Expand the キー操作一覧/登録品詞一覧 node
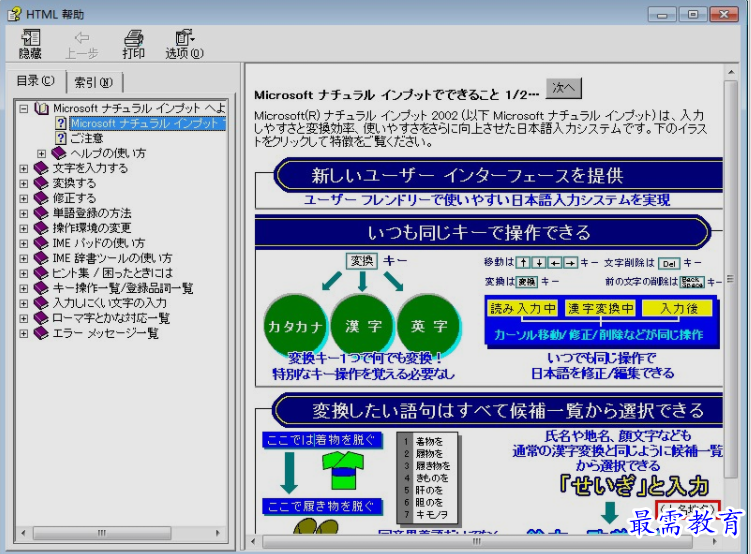This screenshot has height=554, width=751. coord(23,288)
